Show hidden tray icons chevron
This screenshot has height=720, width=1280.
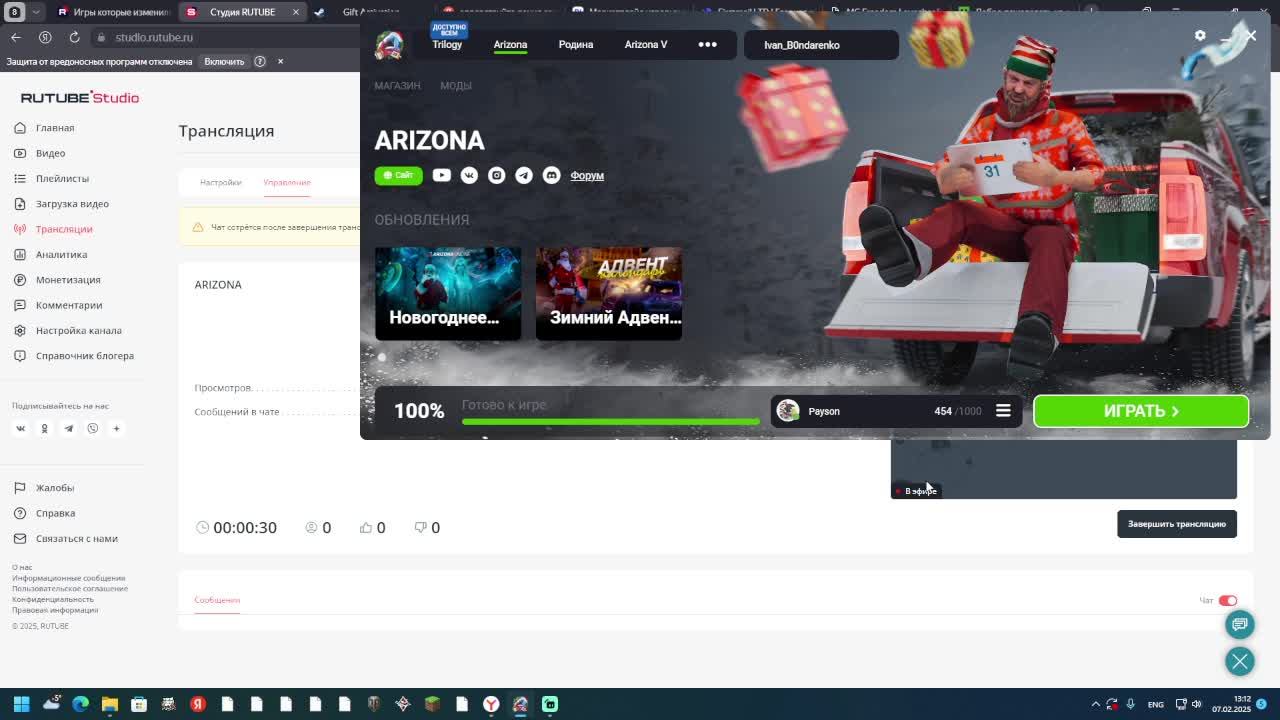(x=1096, y=704)
